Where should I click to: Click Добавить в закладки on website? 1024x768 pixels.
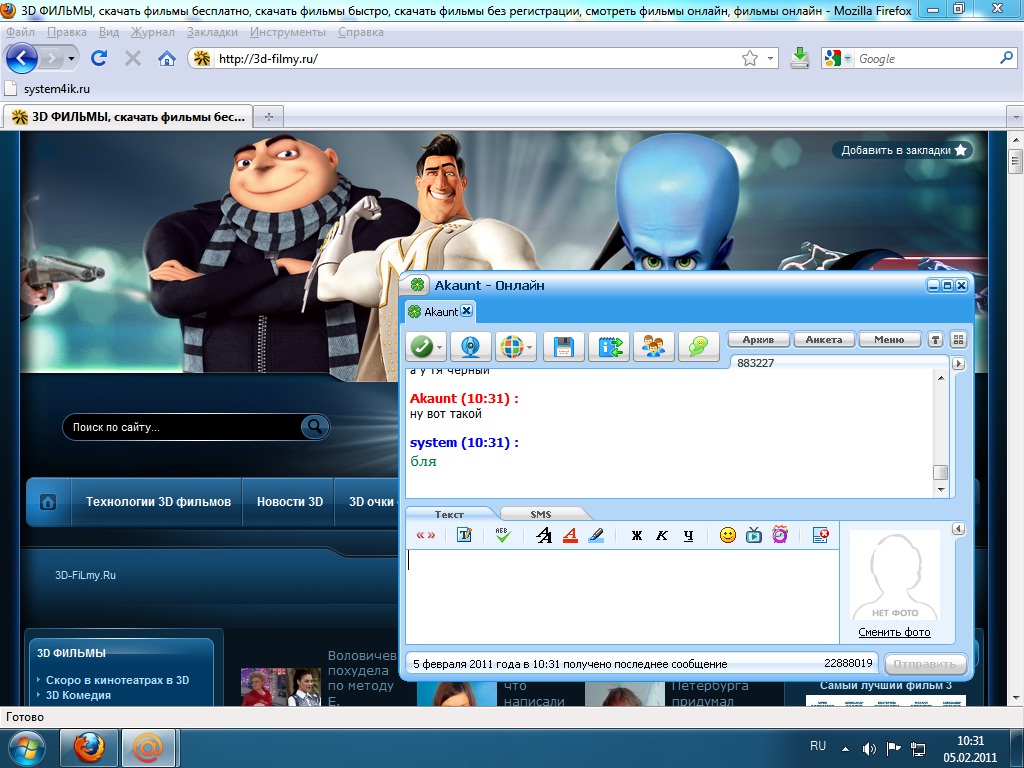[903, 150]
